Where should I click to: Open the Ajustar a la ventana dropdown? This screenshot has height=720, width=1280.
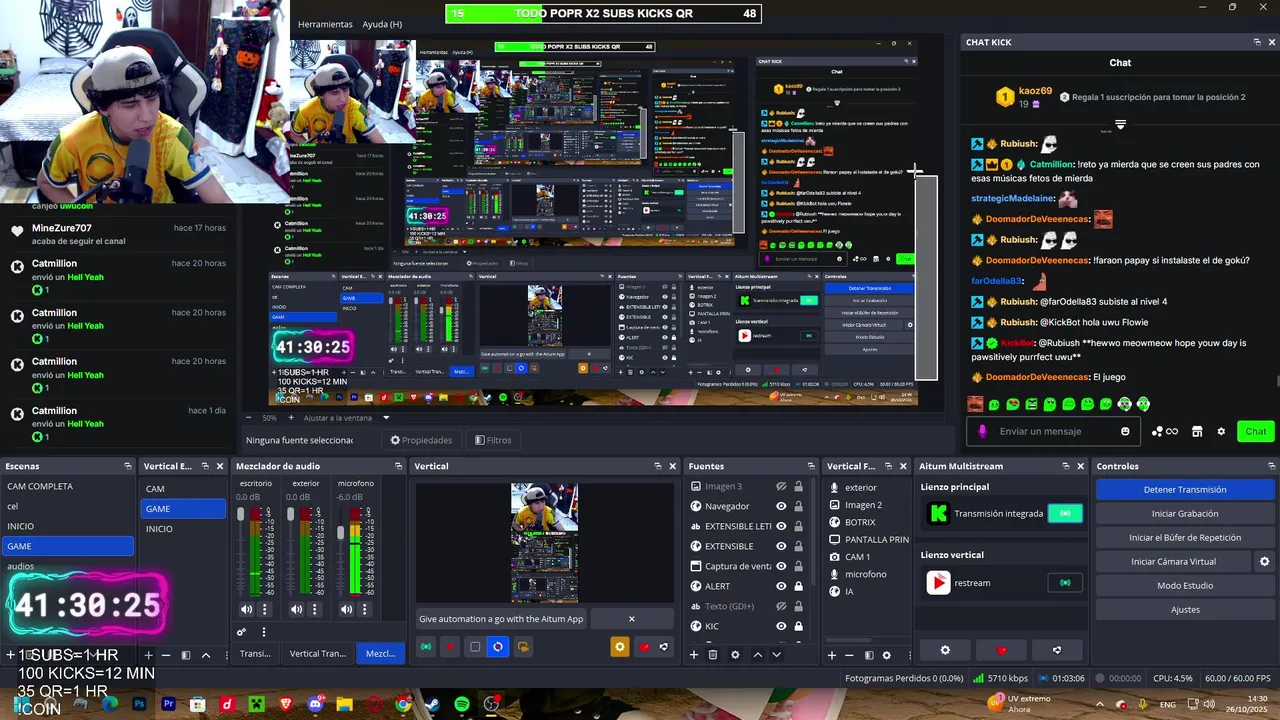click(343, 417)
